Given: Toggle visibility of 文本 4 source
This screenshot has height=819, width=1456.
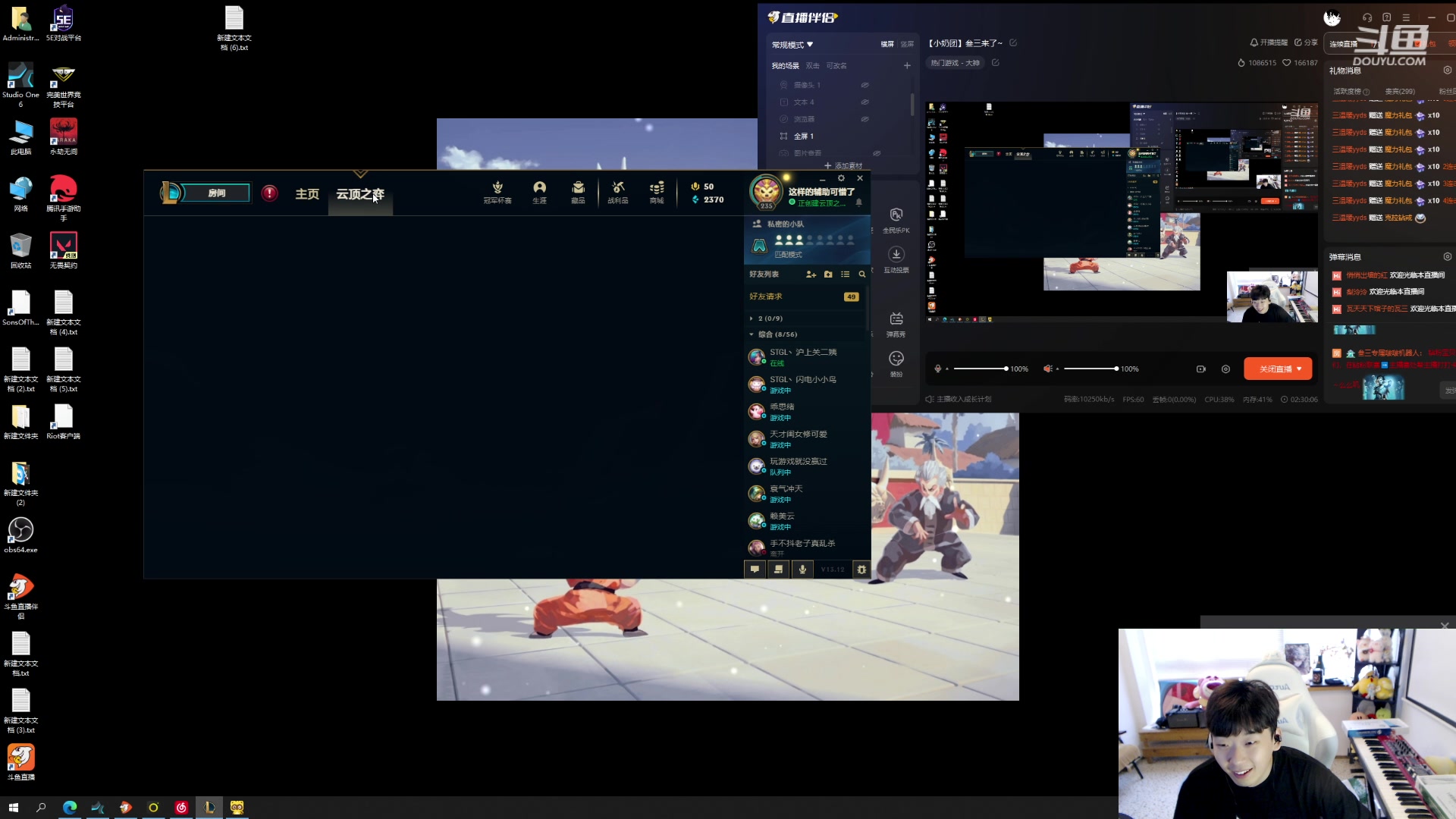Looking at the screenshot, I should [x=864, y=102].
